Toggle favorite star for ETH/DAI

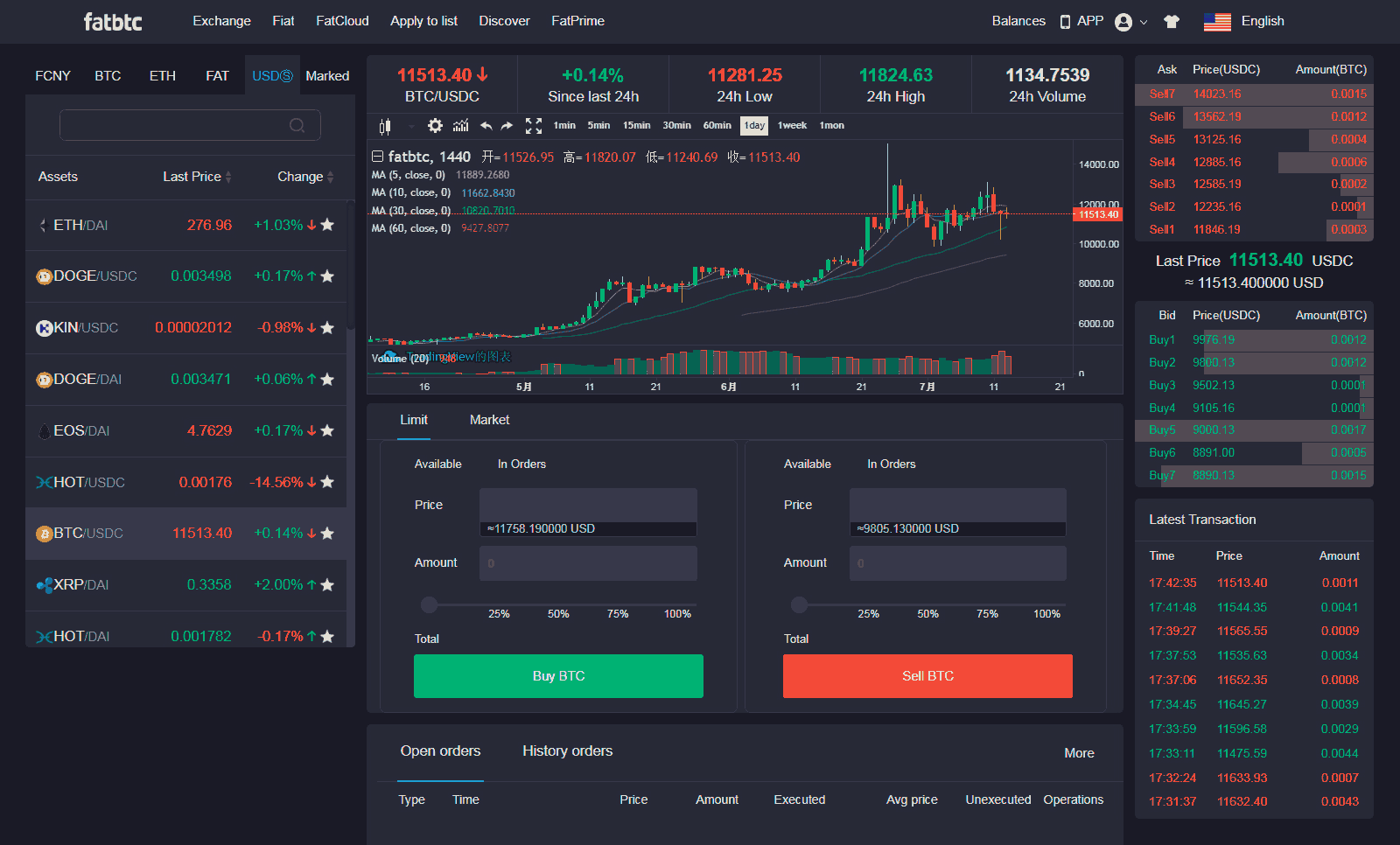tap(327, 225)
